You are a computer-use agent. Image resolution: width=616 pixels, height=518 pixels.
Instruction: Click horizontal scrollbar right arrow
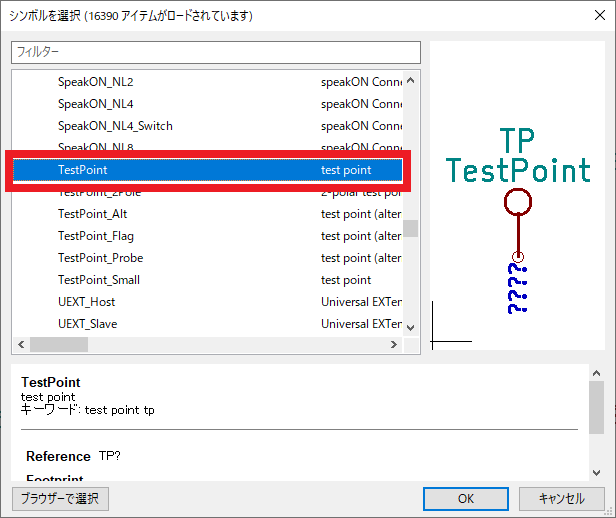coord(393,344)
